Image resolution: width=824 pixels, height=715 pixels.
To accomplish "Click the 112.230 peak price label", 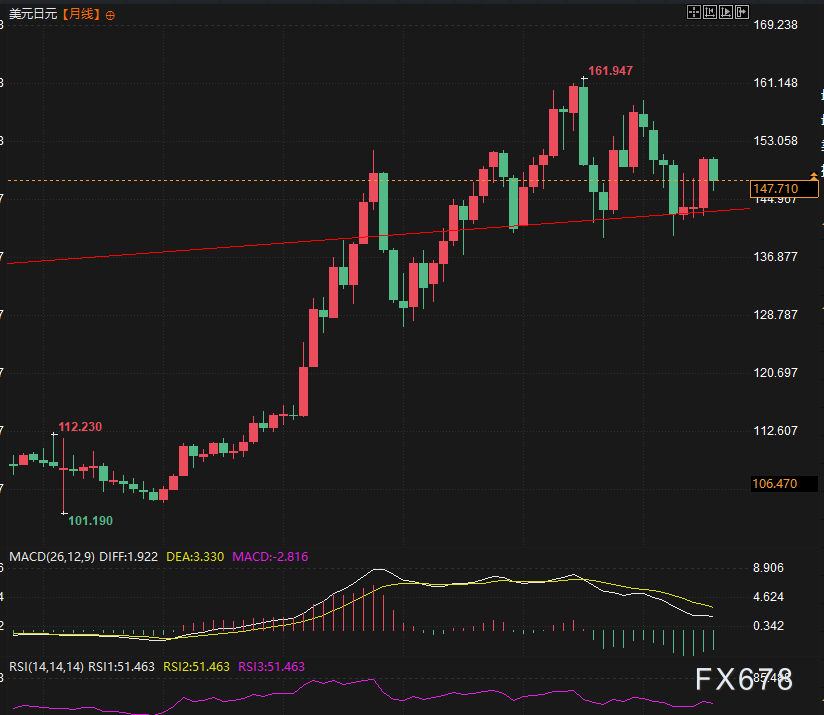I will click(x=80, y=427).
